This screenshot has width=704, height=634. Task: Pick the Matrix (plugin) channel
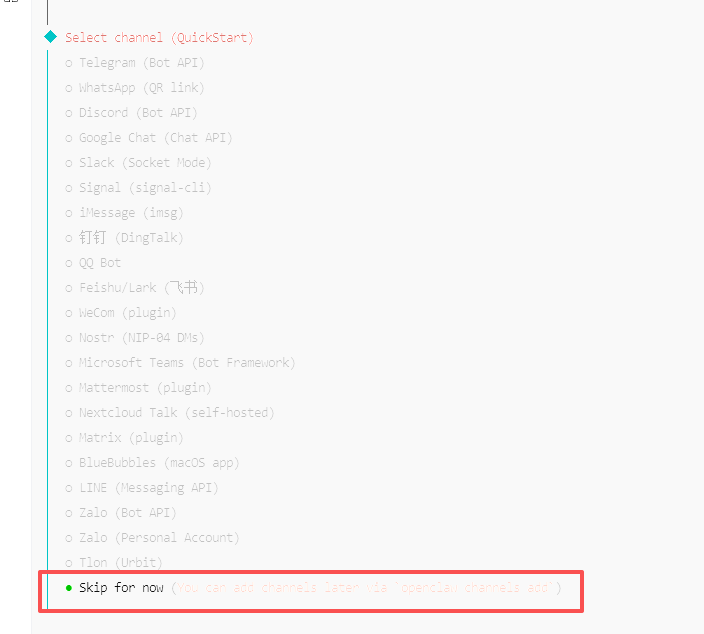pos(131,438)
